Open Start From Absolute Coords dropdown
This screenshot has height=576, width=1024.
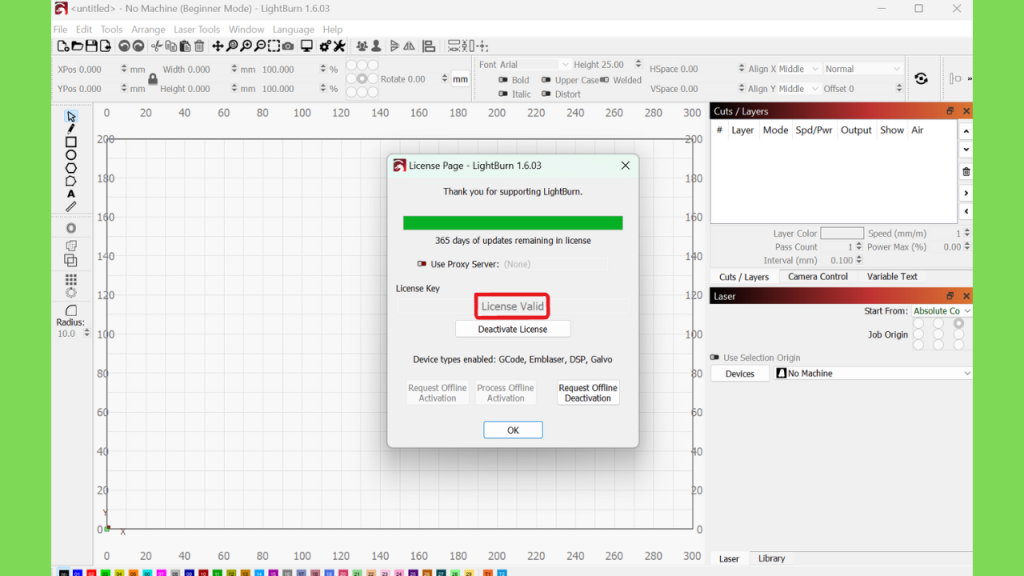pos(941,311)
